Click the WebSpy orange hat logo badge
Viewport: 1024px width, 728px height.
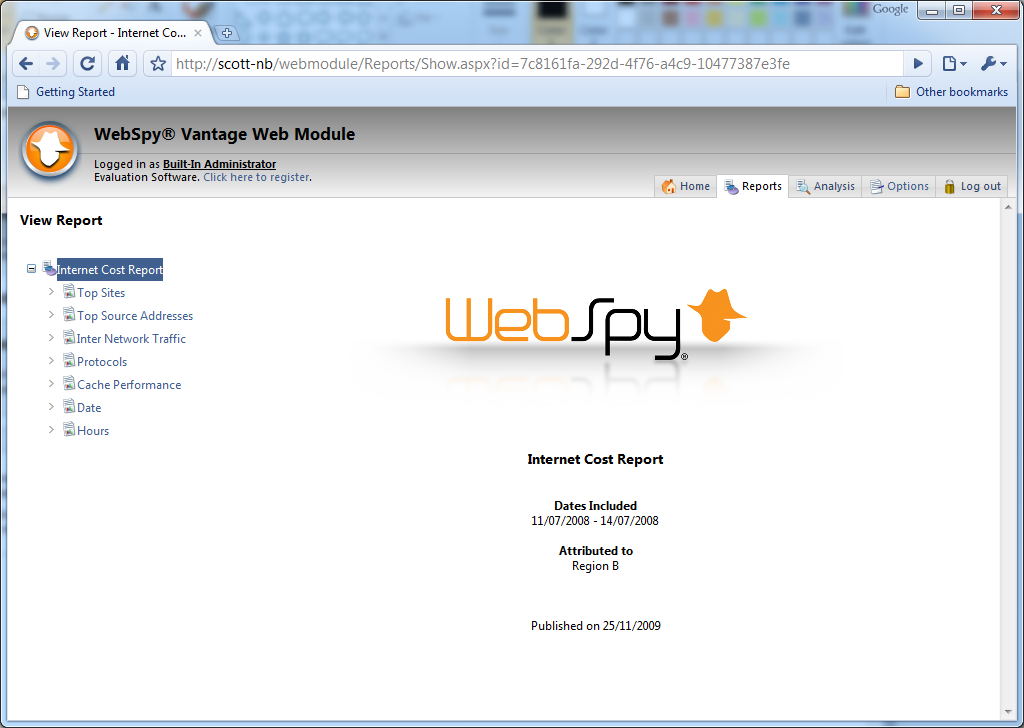50,150
